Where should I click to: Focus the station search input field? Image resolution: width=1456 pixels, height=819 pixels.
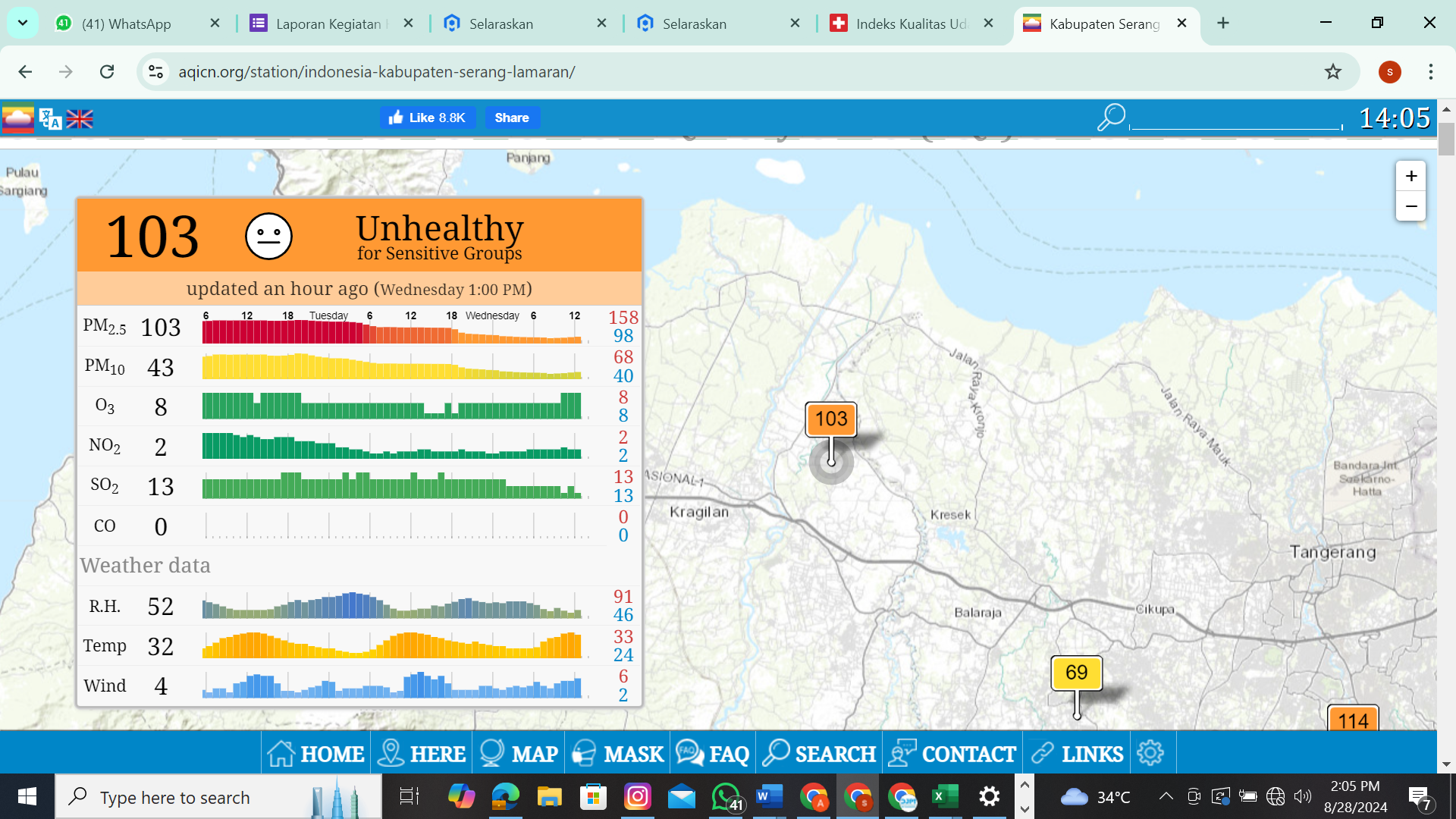(x=1236, y=118)
